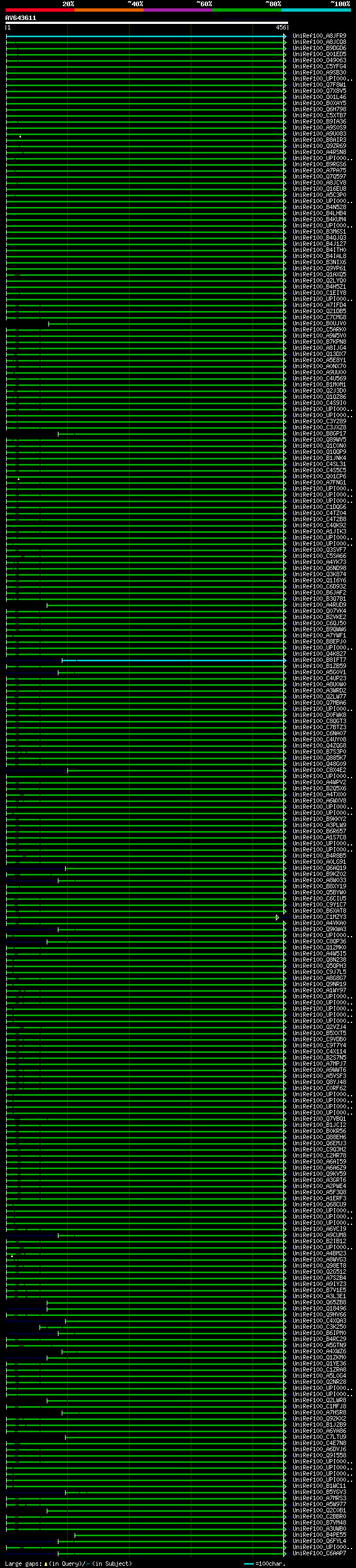The height and width of the screenshot is (1568, 356).
Task: Click the purple ~60% identity legend bar
Action: pos(177,10)
